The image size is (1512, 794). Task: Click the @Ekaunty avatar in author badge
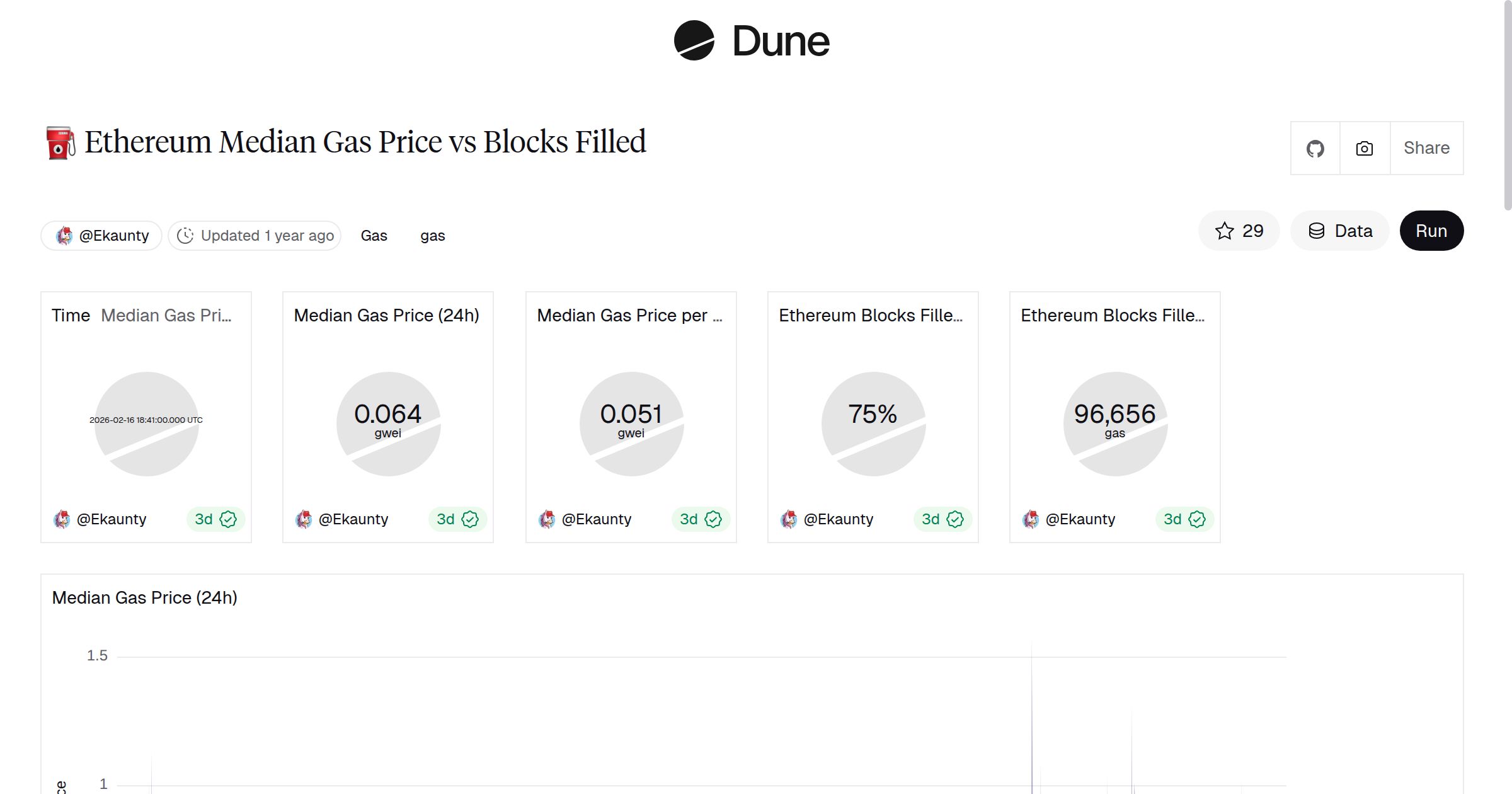64,234
